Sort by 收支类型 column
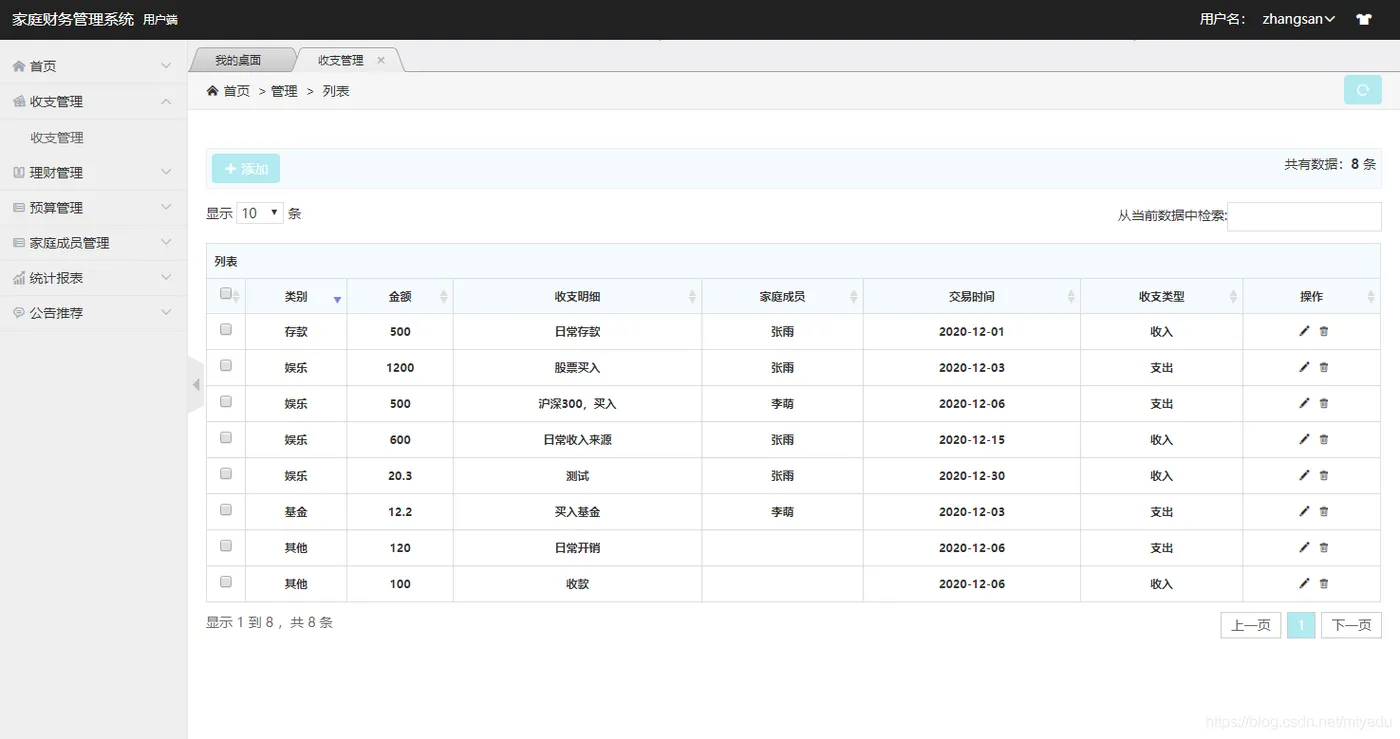The width and height of the screenshot is (1400, 739). pos(1162,296)
